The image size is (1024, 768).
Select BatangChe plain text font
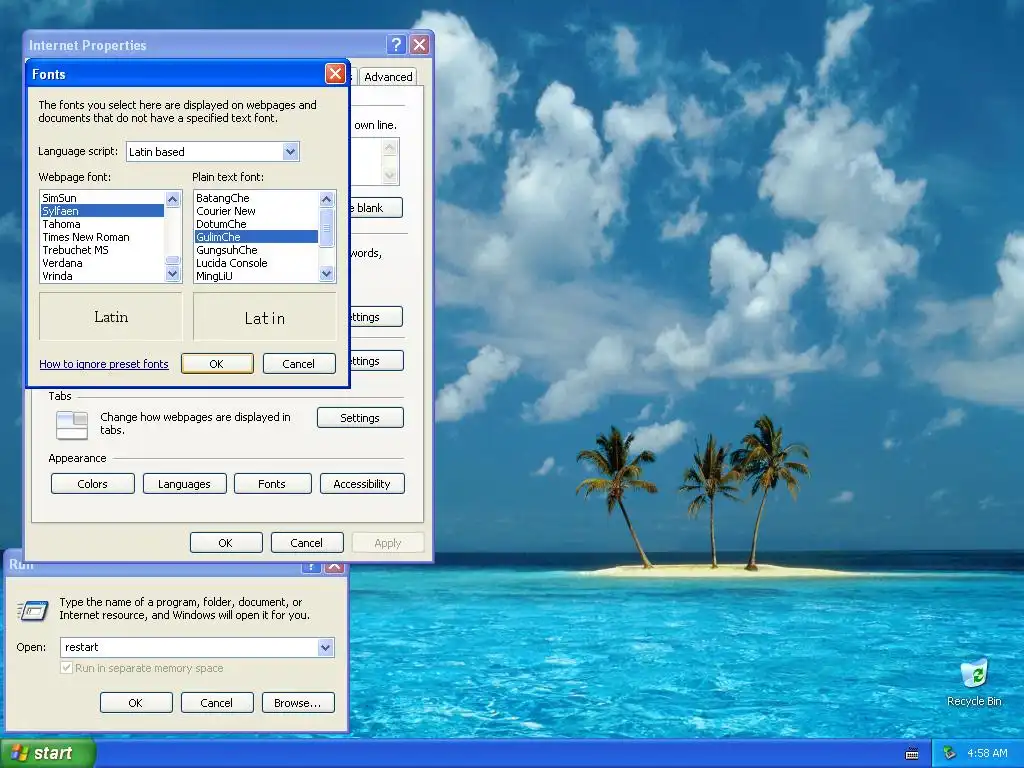click(x=256, y=198)
